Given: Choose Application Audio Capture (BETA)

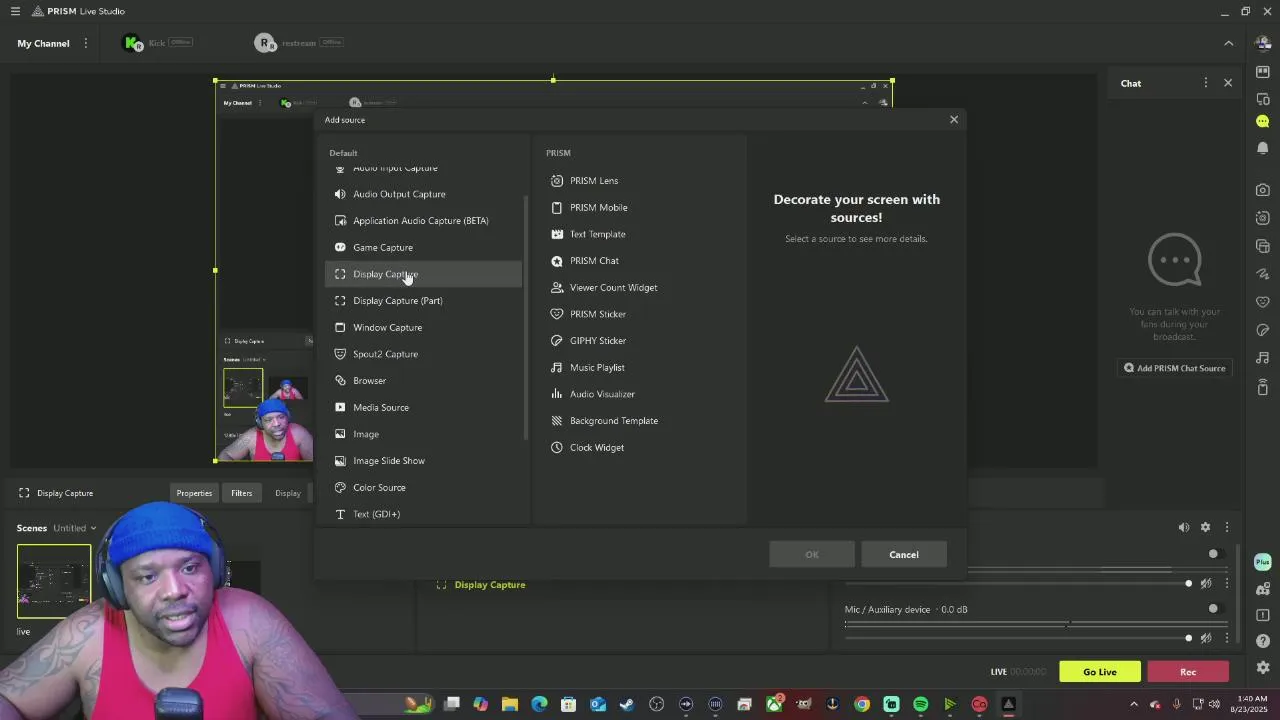Looking at the screenshot, I should (x=423, y=221).
